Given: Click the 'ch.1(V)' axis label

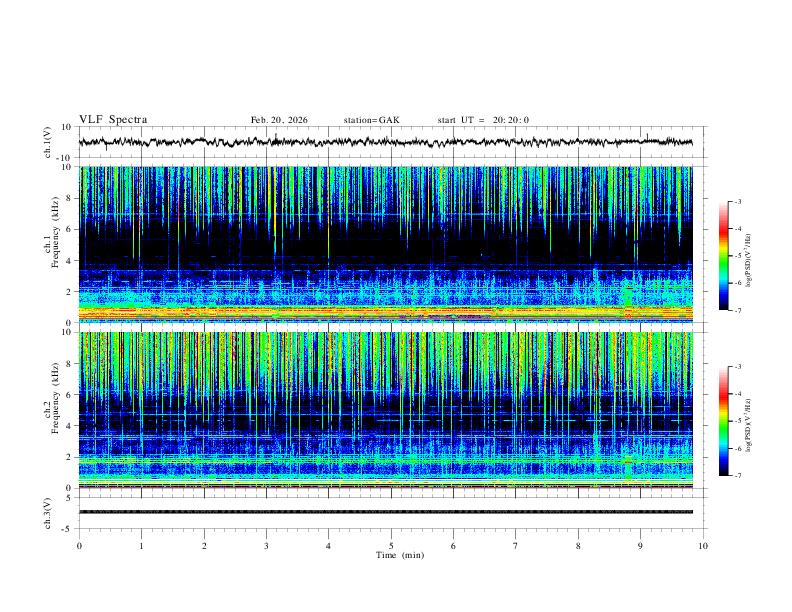Looking at the screenshot, I should point(47,142).
